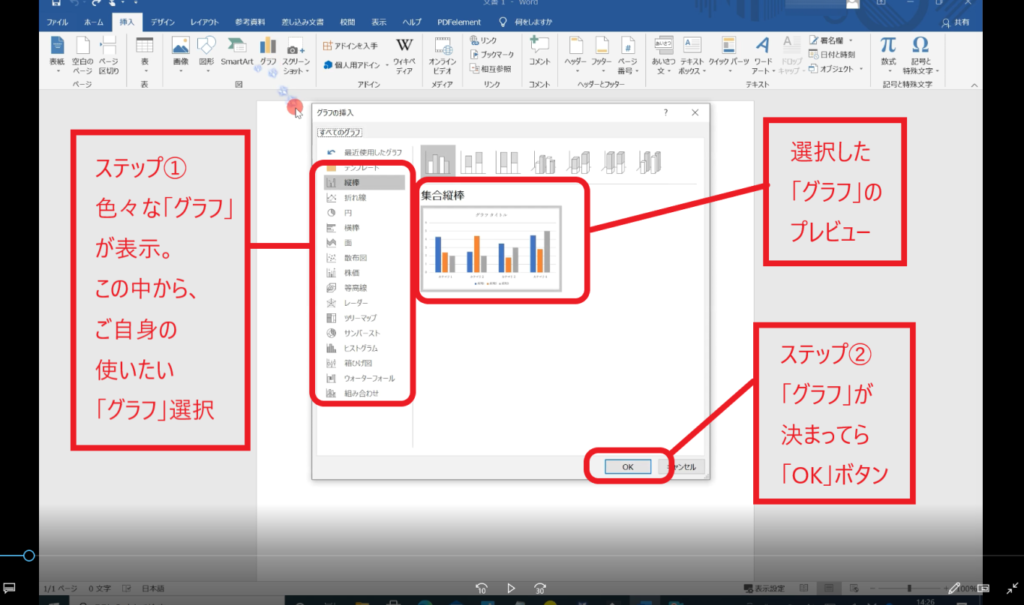1024x605 pixels.
Task: Switch to the デザイン (Design) ribbon tab
Action: 162,21
